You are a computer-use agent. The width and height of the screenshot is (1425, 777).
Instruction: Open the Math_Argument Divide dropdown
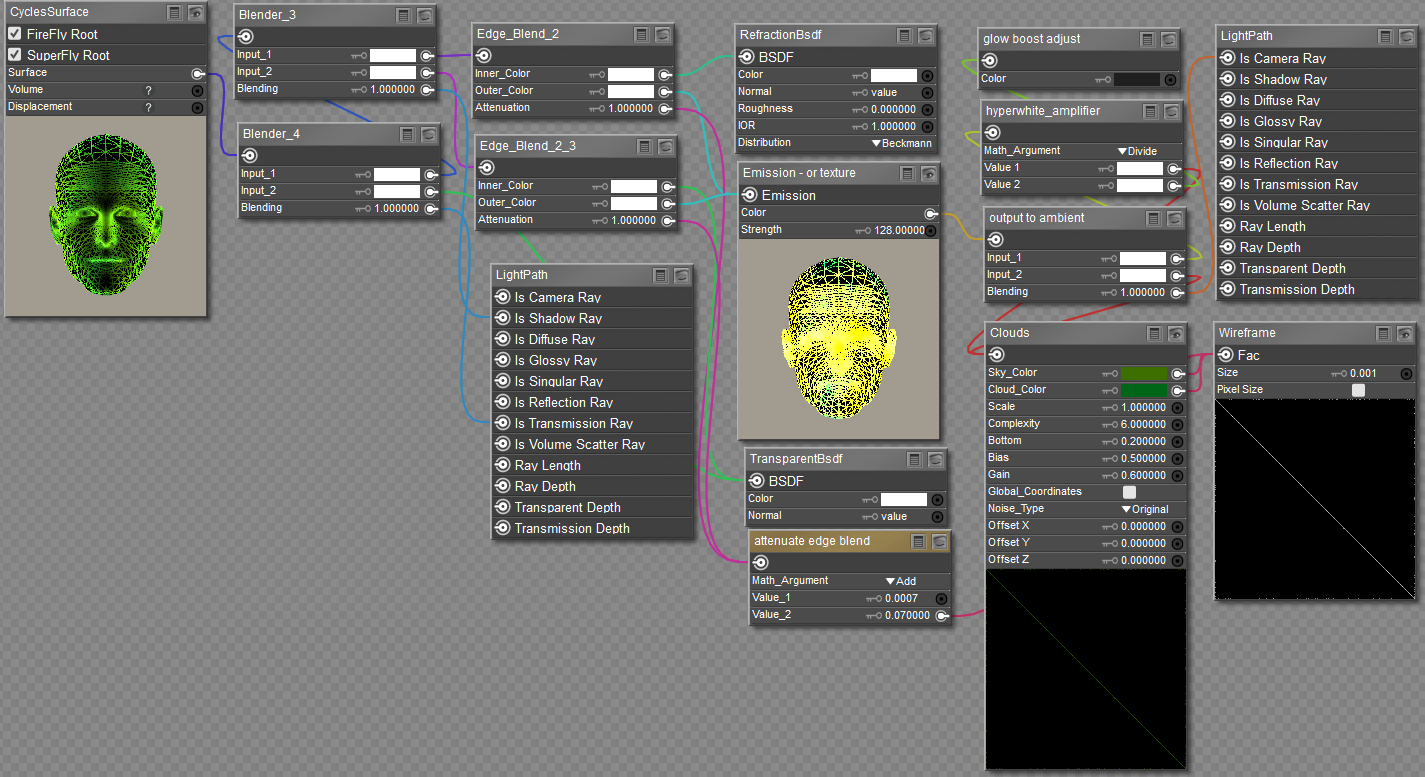coord(1136,151)
